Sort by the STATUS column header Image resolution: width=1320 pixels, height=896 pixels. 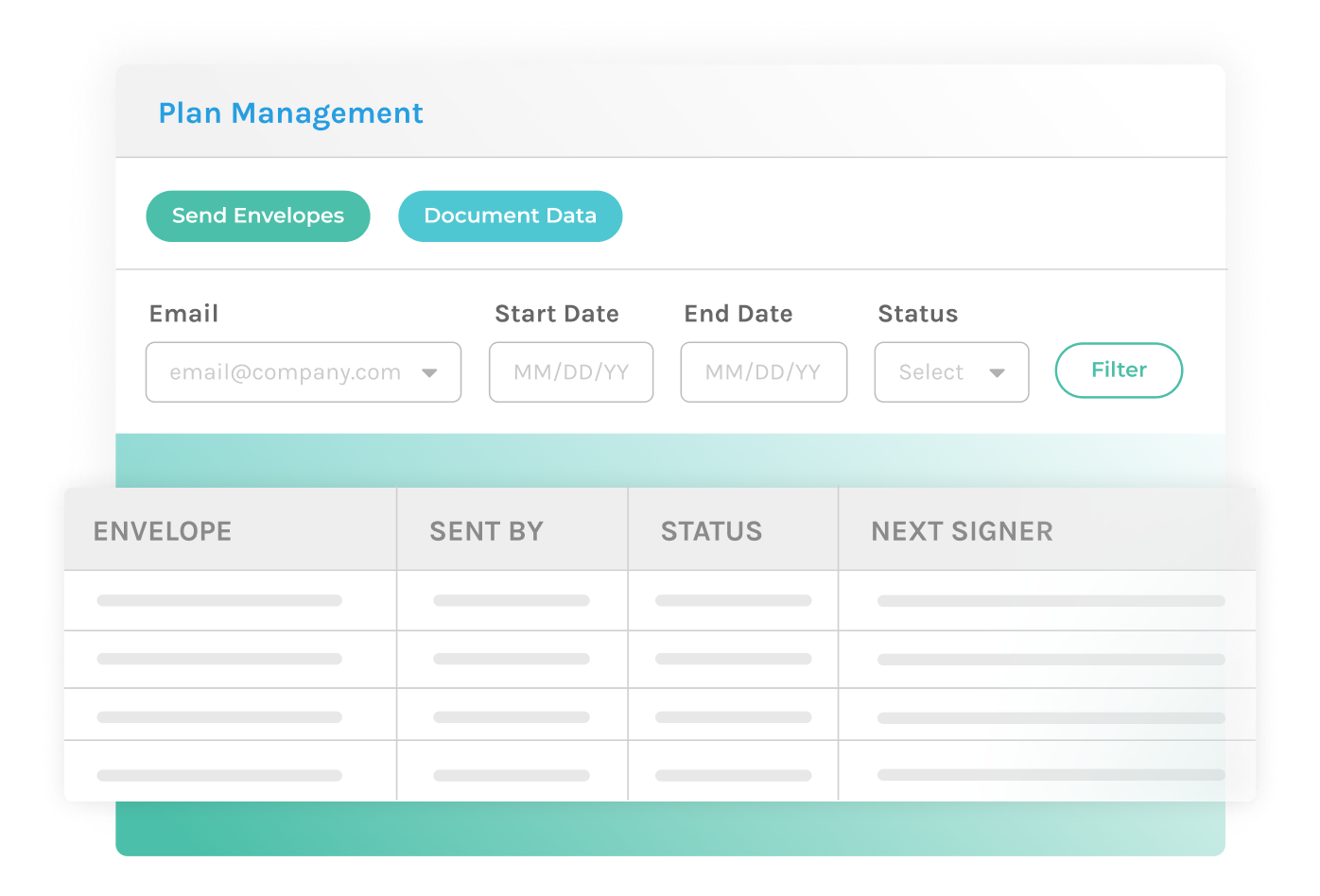(x=711, y=530)
